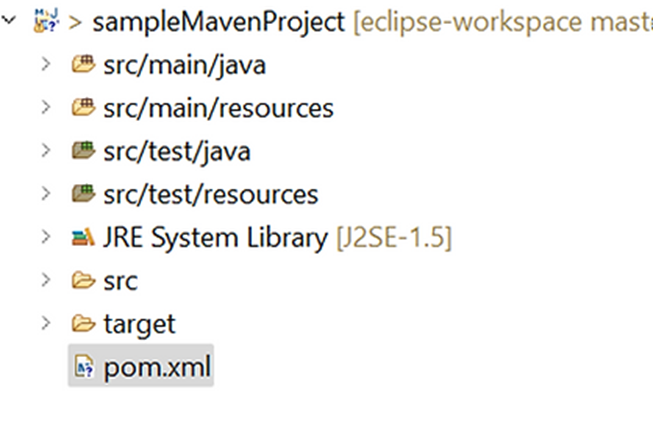Expand the src/main/java node
This screenshot has height=430, width=653.
[x=46, y=64]
